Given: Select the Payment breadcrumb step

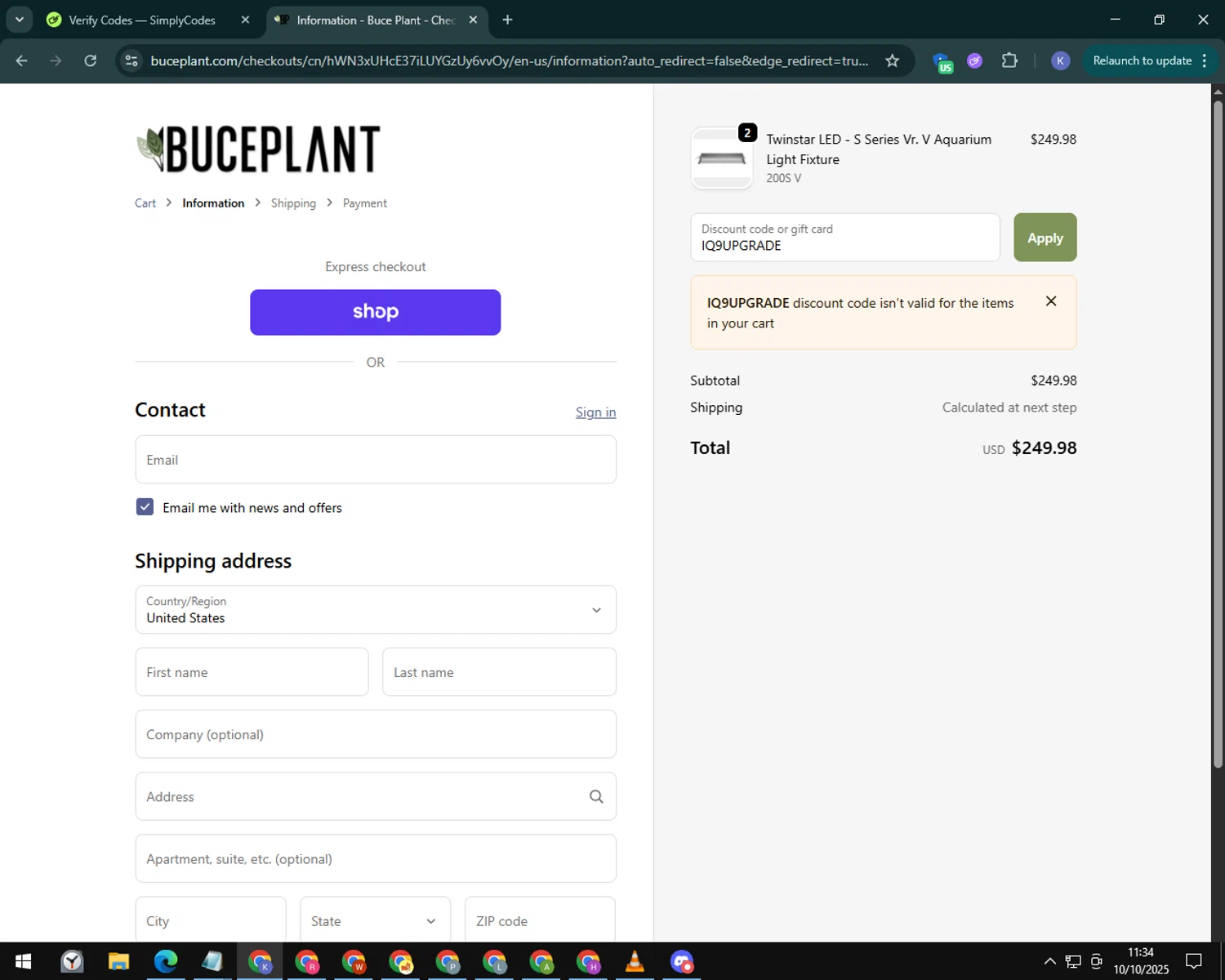Looking at the screenshot, I should 365,203.
